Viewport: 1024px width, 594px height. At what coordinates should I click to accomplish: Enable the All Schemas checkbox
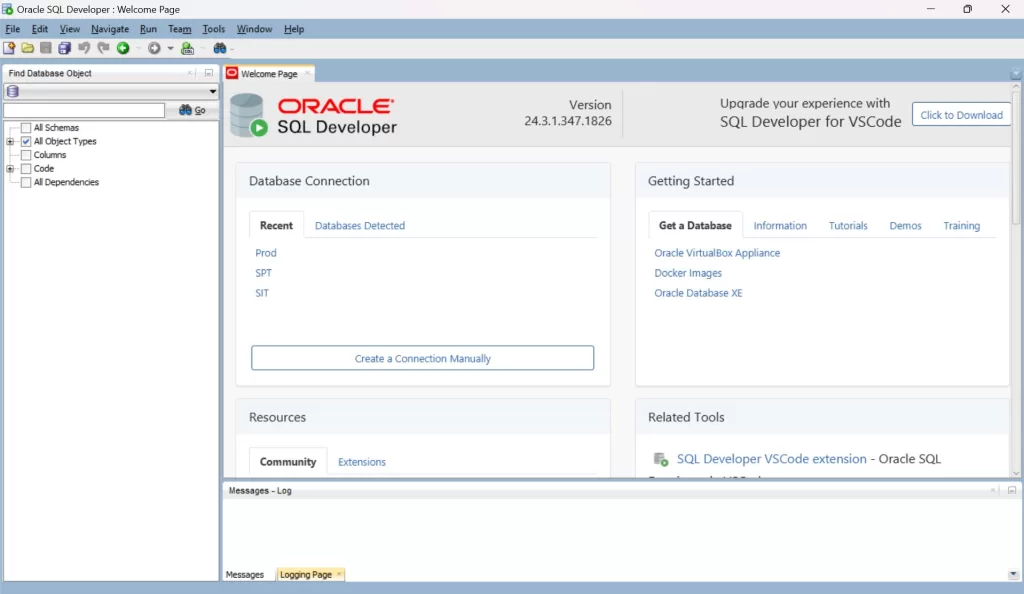(x=26, y=128)
